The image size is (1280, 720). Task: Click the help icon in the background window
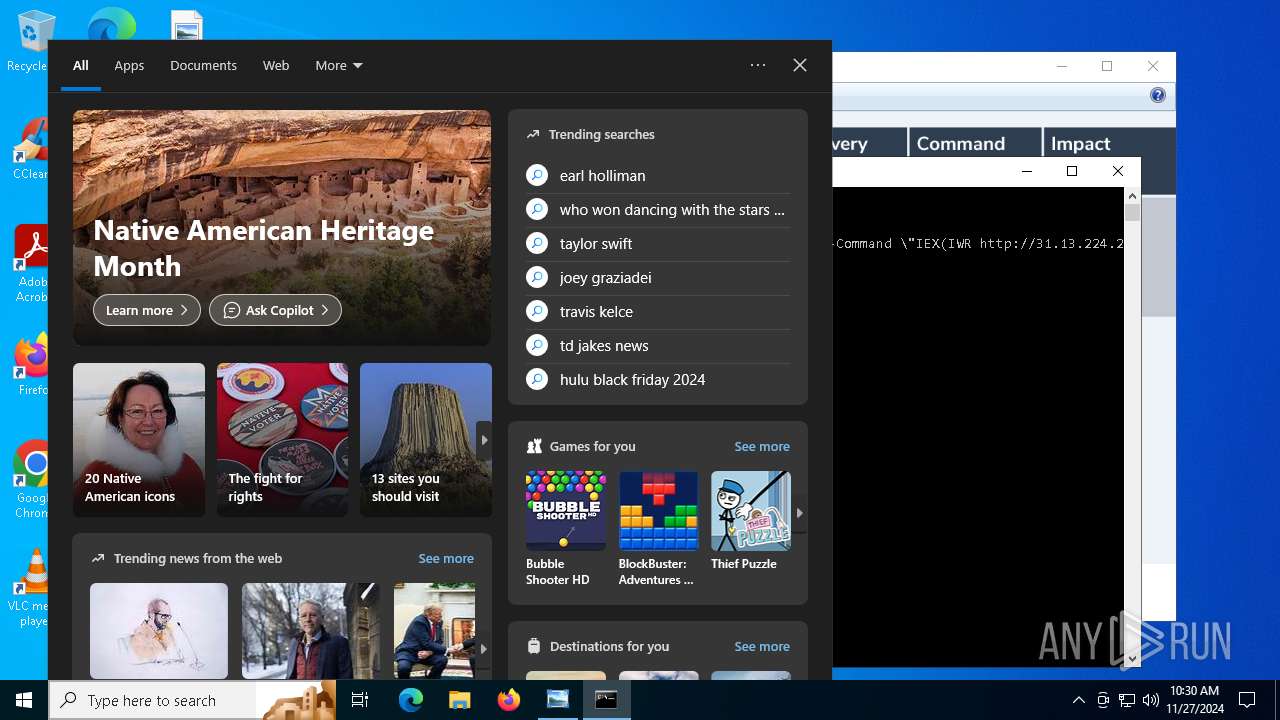[x=1158, y=95]
